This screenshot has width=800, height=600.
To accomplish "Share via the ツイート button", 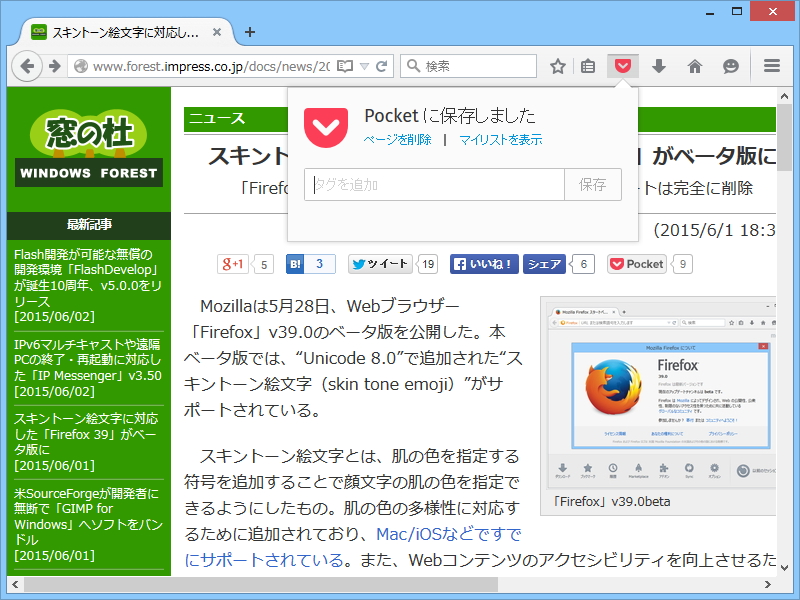I will click(x=379, y=263).
